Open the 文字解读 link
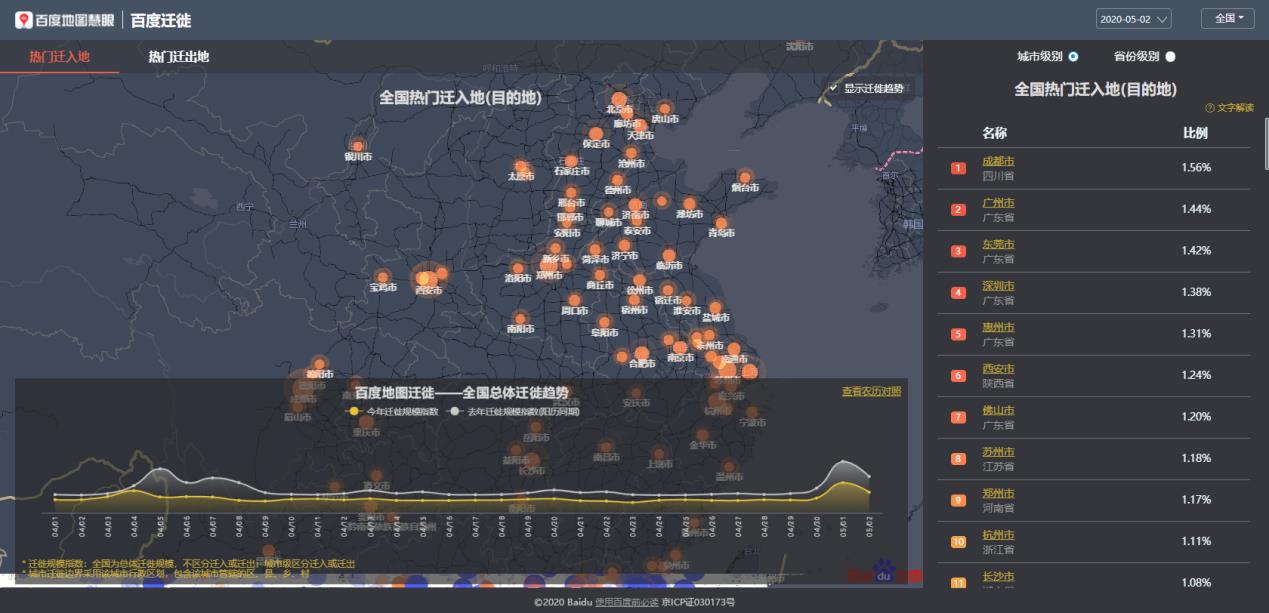This screenshot has height=613, width=1269. (1235, 108)
